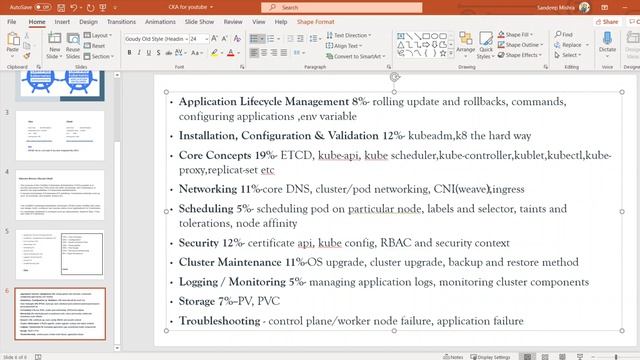The width and height of the screenshot is (640, 360).
Task: Open the Review tab
Action: coord(233,22)
